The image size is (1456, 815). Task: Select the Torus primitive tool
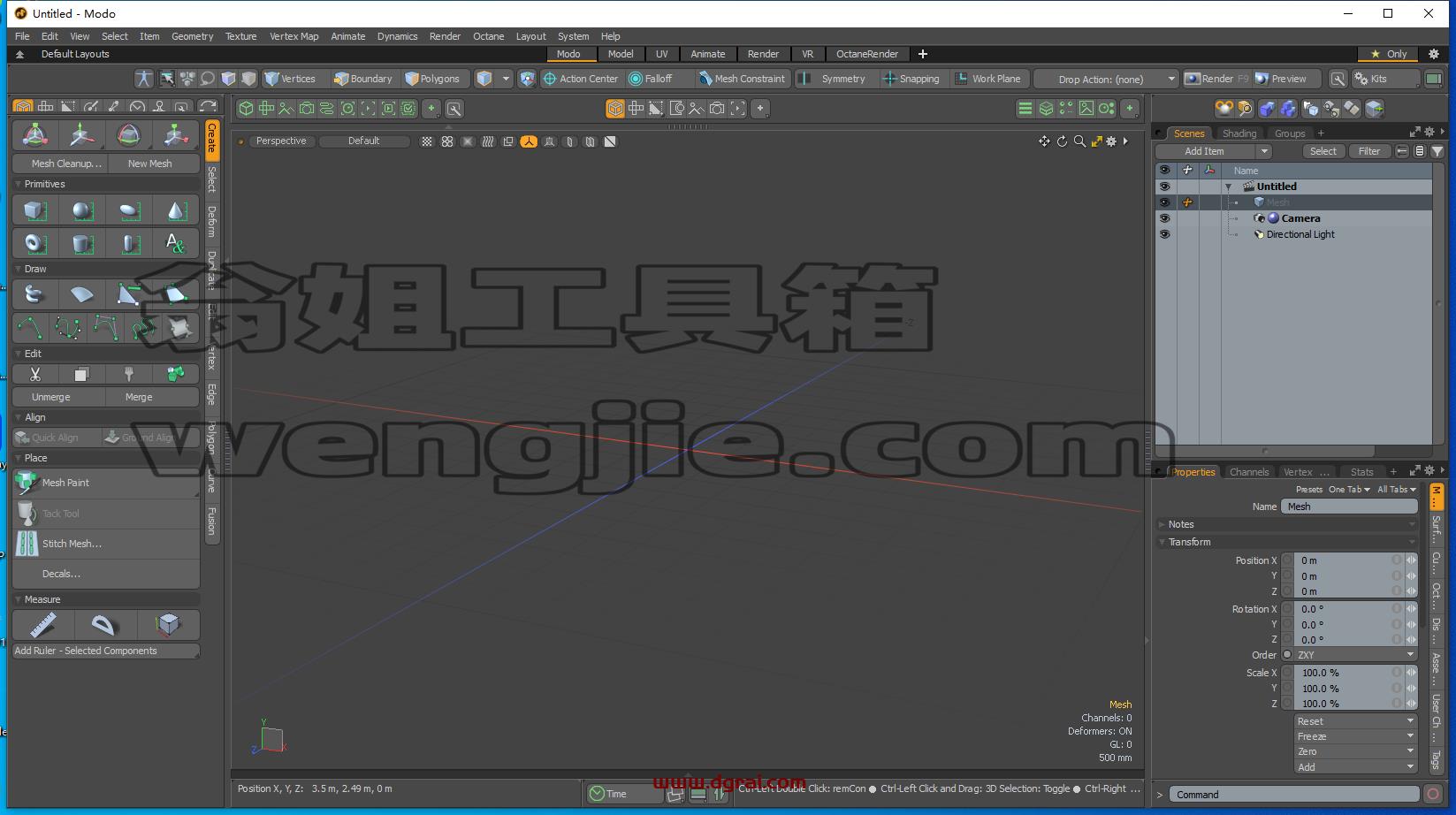35,243
